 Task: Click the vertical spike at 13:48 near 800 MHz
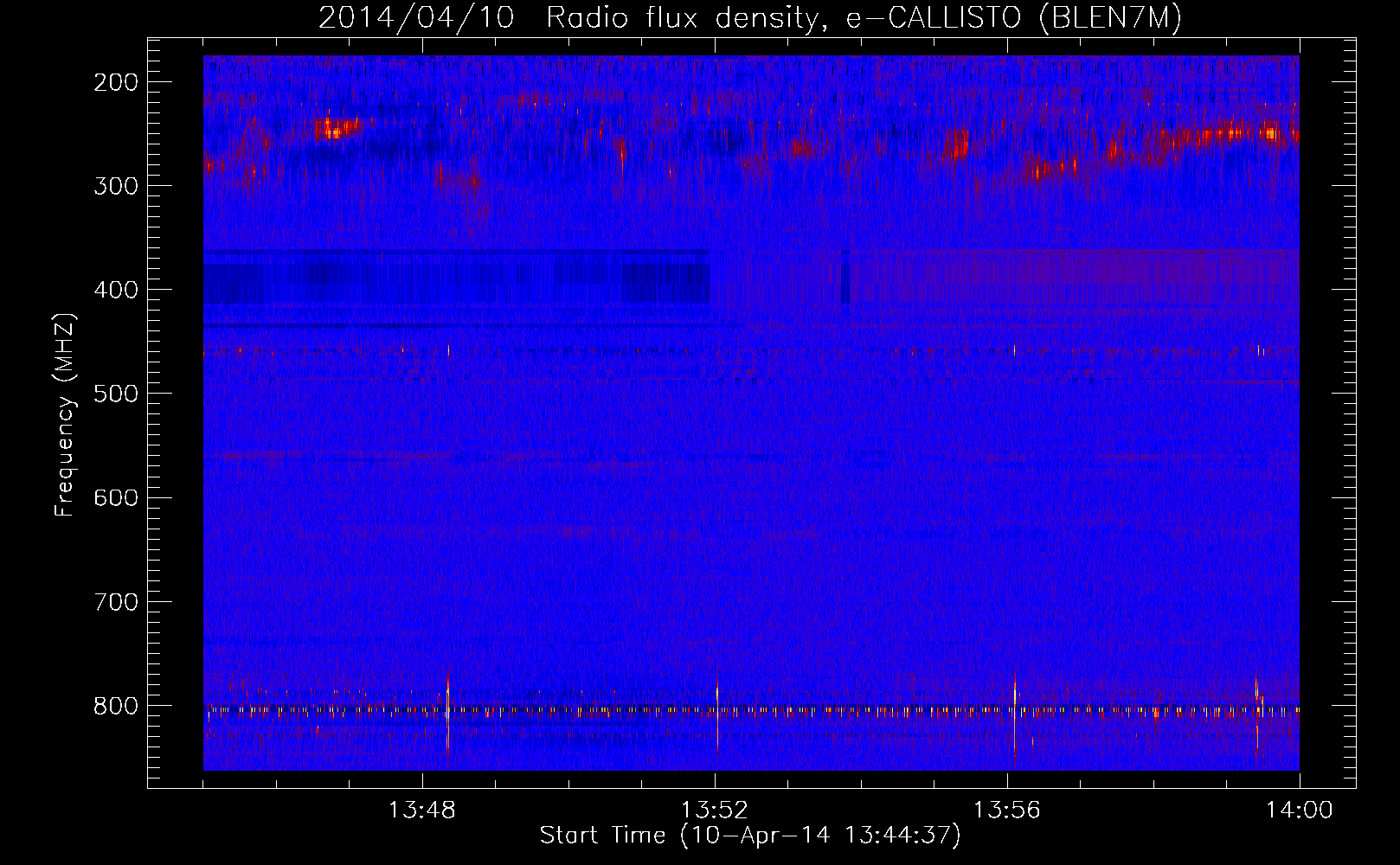click(x=447, y=716)
